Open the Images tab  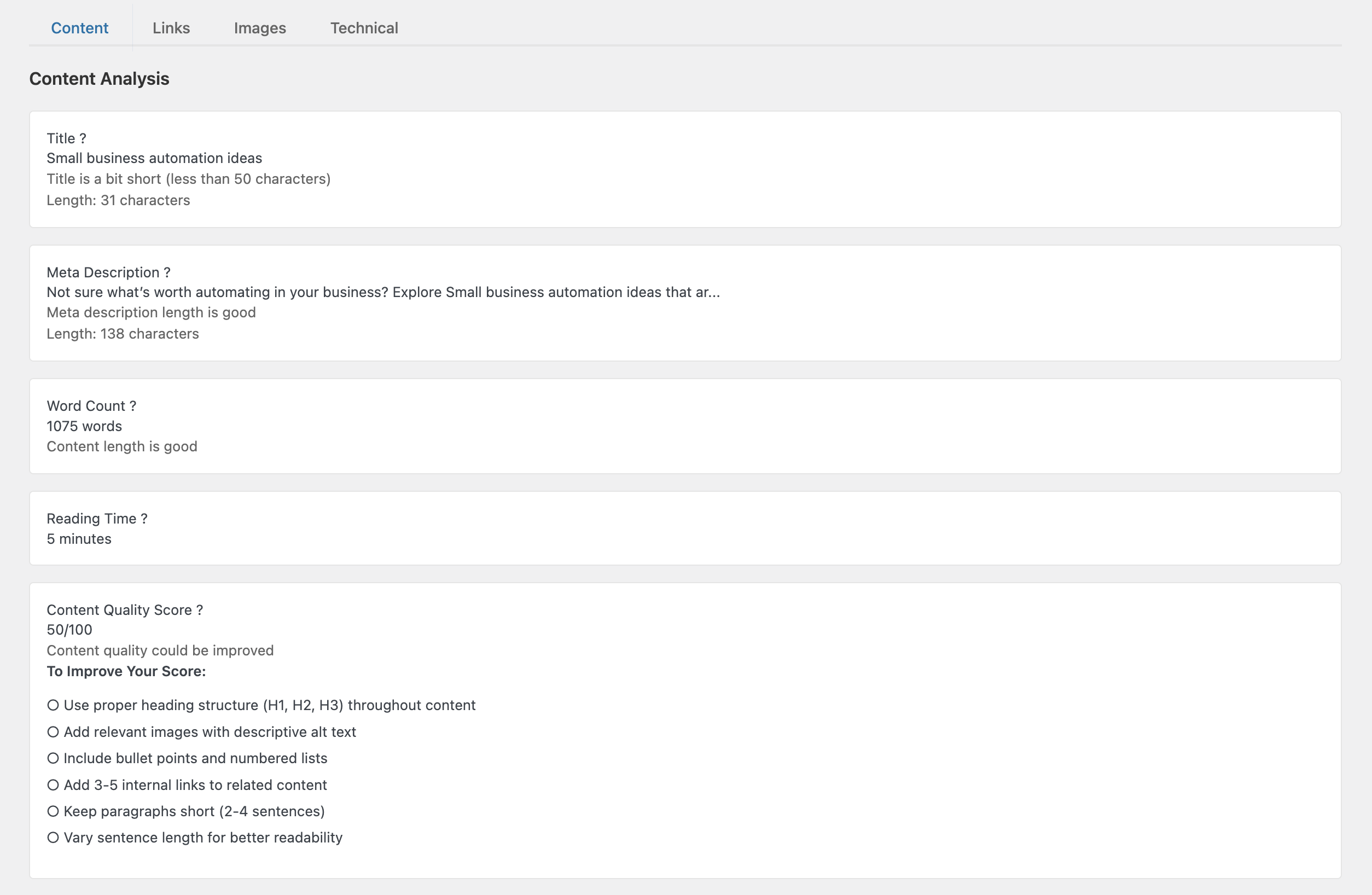tap(259, 28)
